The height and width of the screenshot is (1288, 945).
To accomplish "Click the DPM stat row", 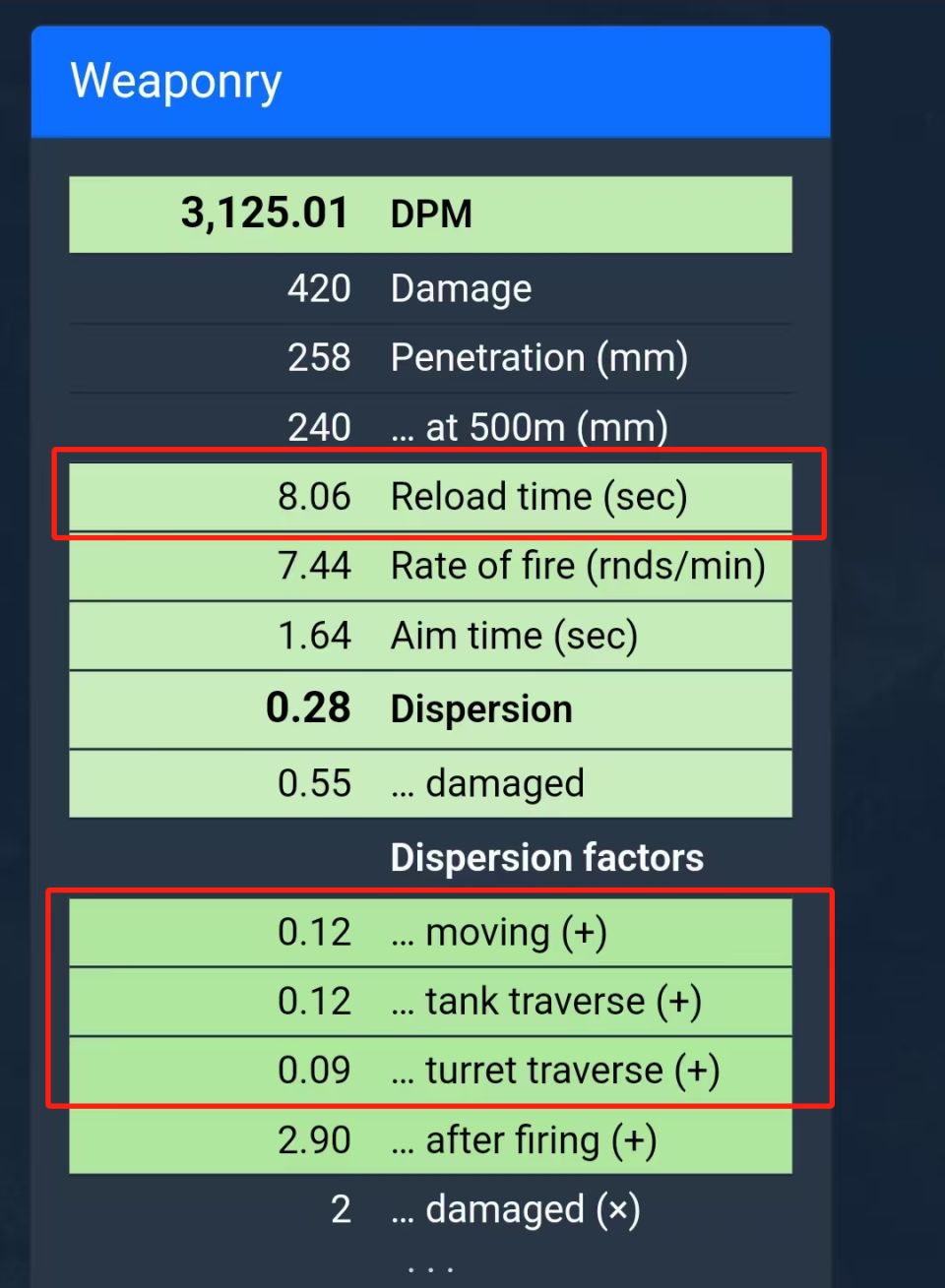I will pyautogui.click(x=430, y=214).
